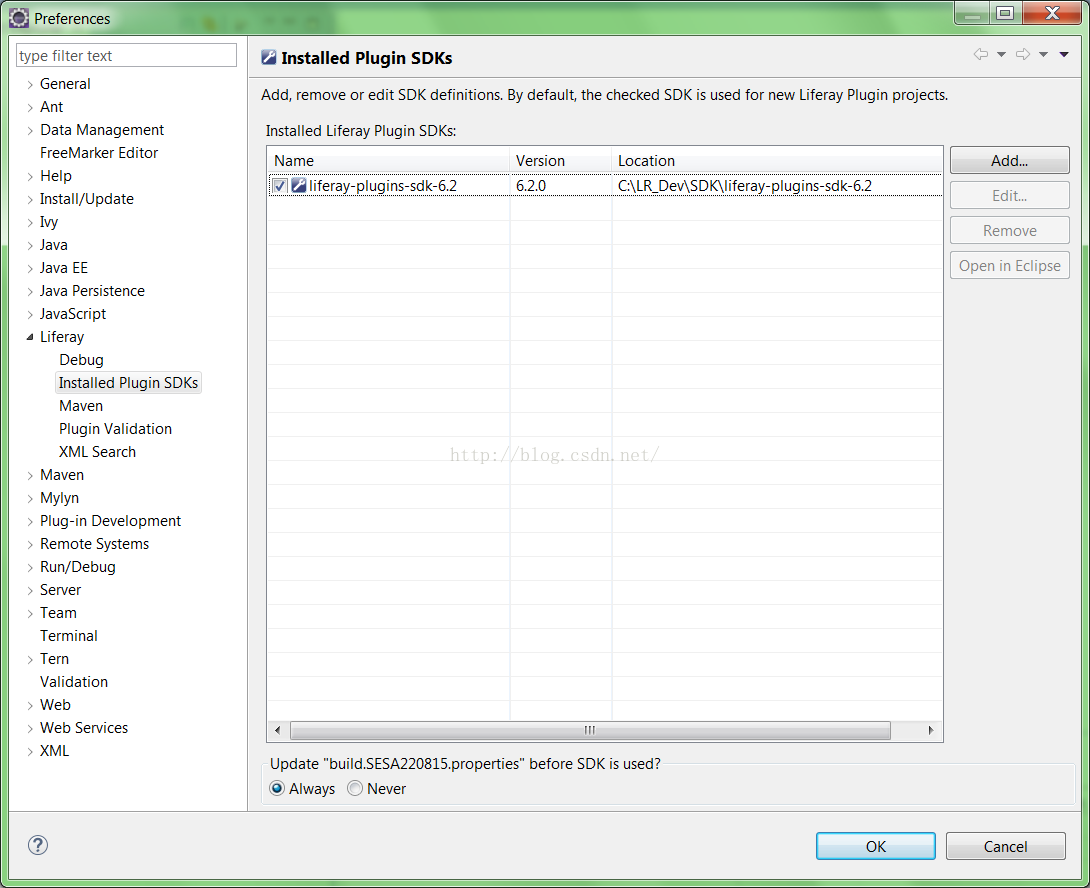This screenshot has height=888, width=1090.
Task: Expand the Web Services node
Action: click(x=30, y=729)
